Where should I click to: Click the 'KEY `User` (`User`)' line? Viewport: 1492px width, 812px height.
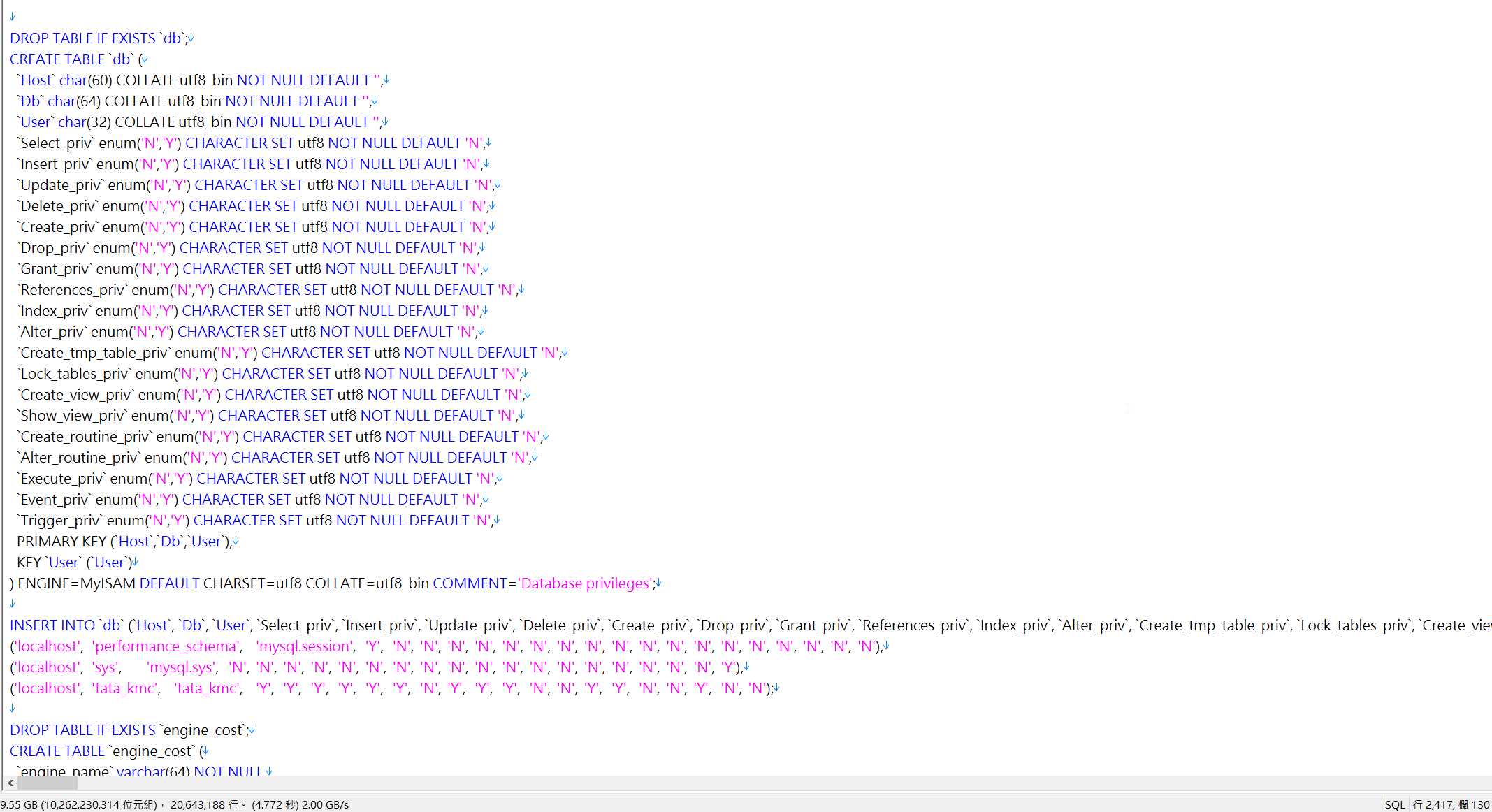click(x=75, y=563)
